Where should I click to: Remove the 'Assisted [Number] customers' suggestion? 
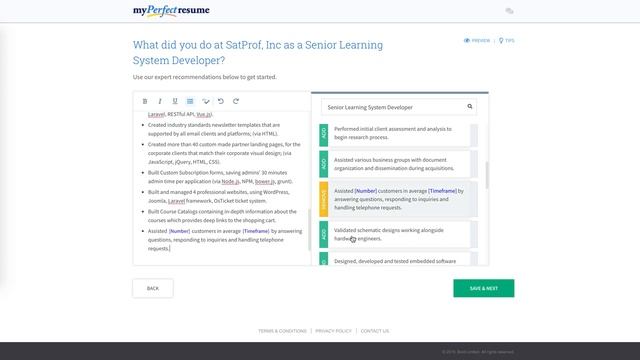pyautogui.click(x=324, y=199)
